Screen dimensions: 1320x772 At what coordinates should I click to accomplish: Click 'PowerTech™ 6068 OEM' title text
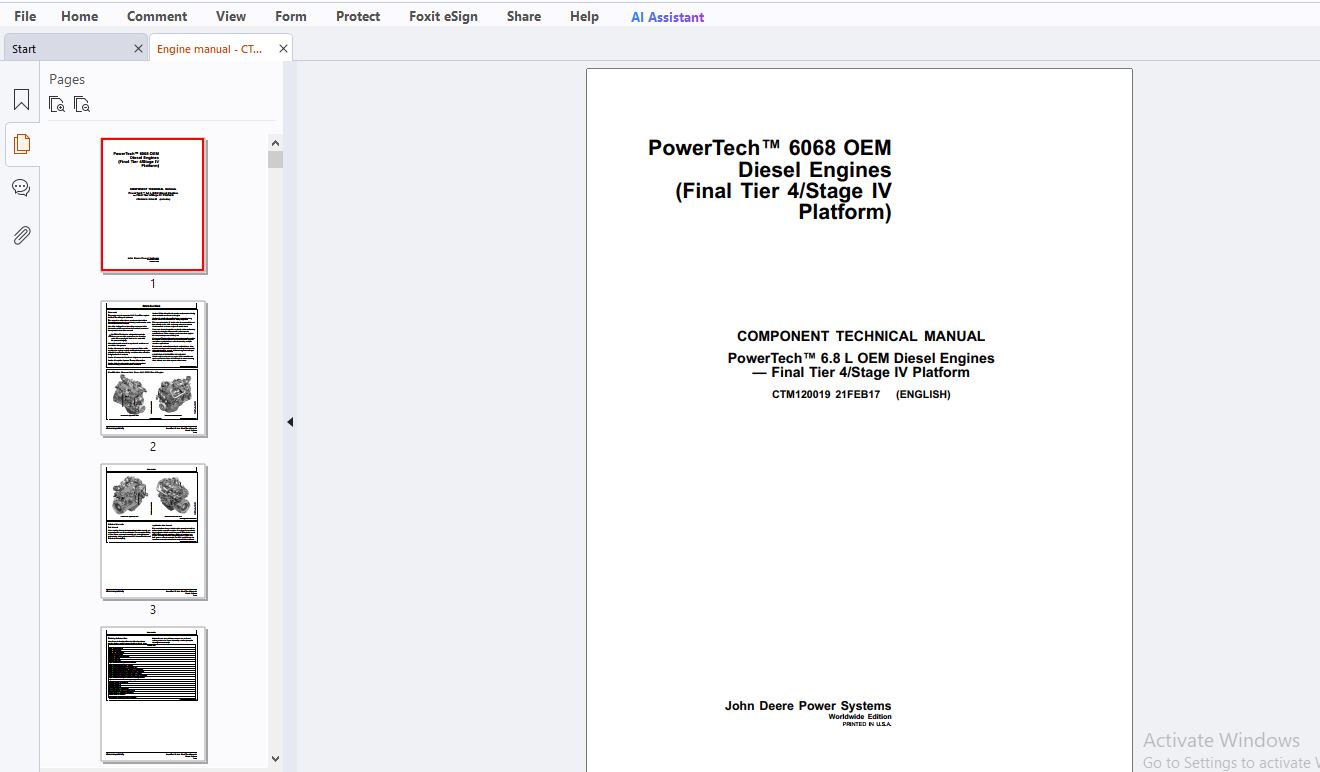769,148
